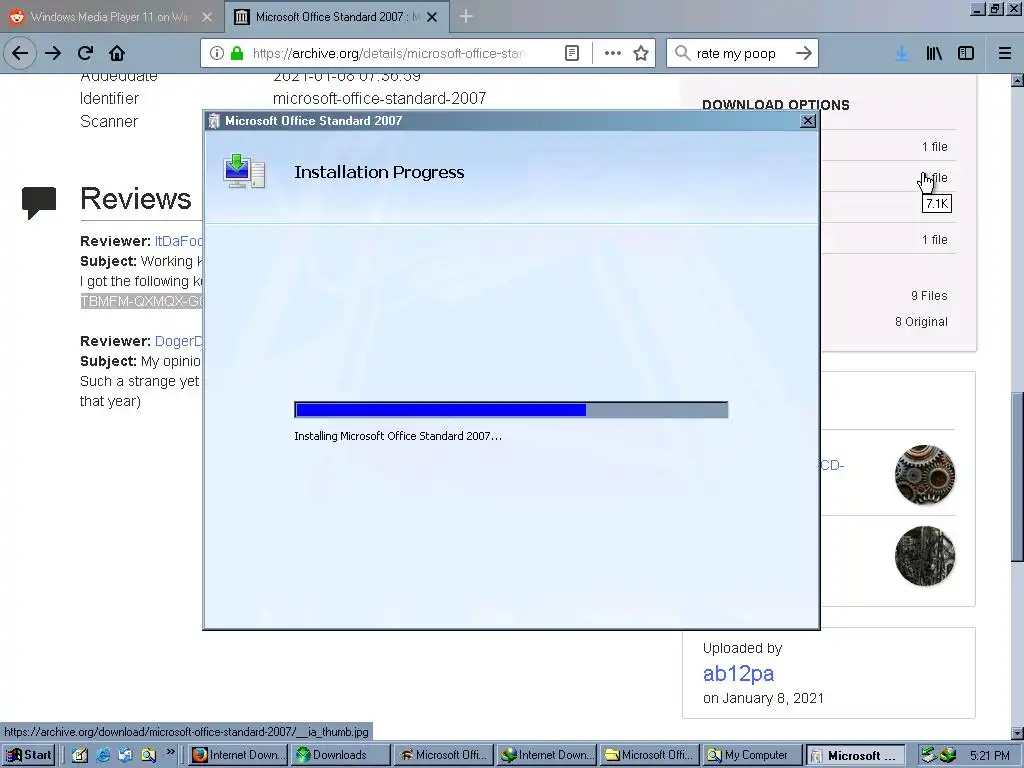Click the browser forward arrow

point(53,53)
